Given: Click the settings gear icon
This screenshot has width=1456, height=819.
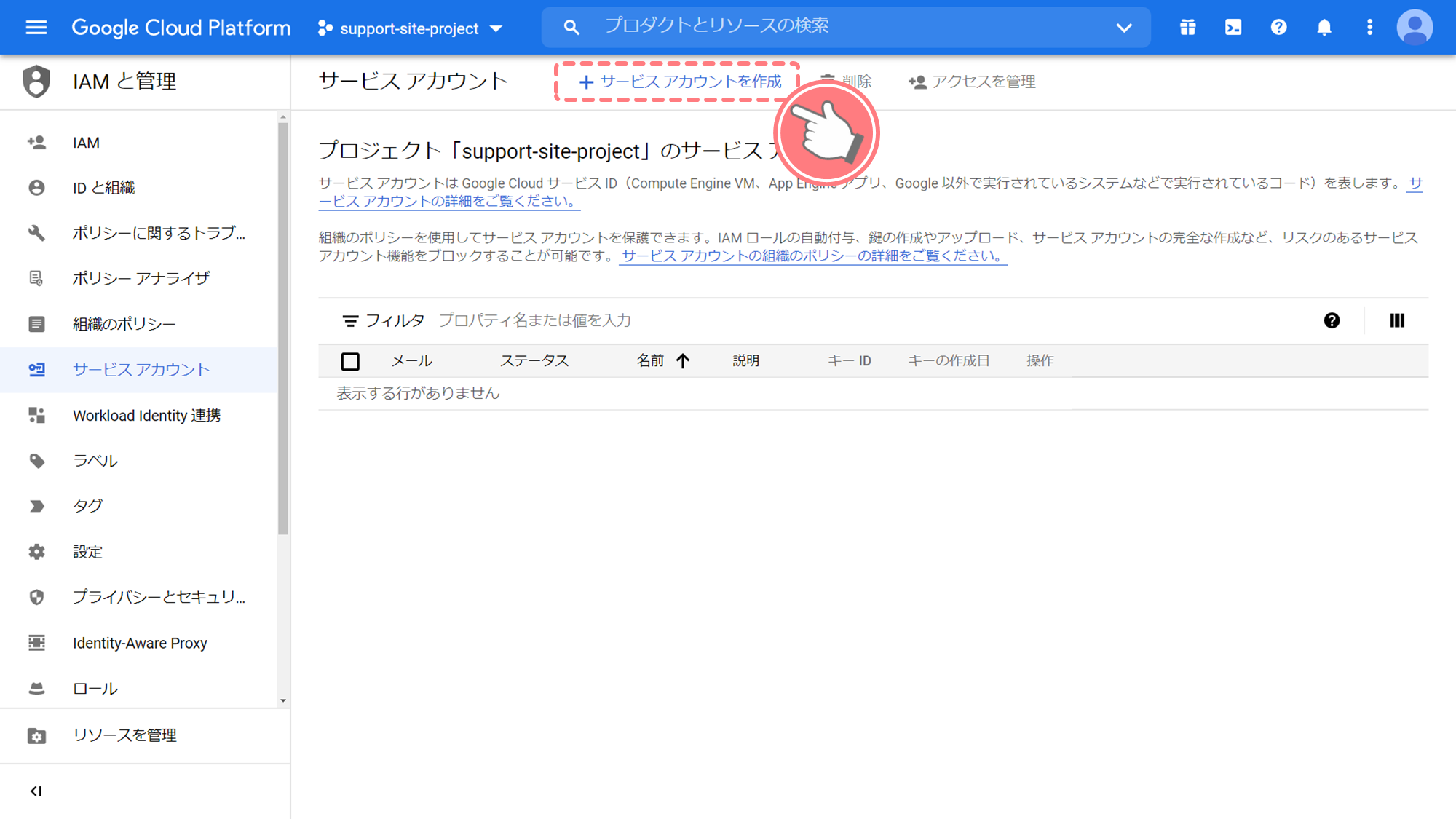Looking at the screenshot, I should coord(36,552).
